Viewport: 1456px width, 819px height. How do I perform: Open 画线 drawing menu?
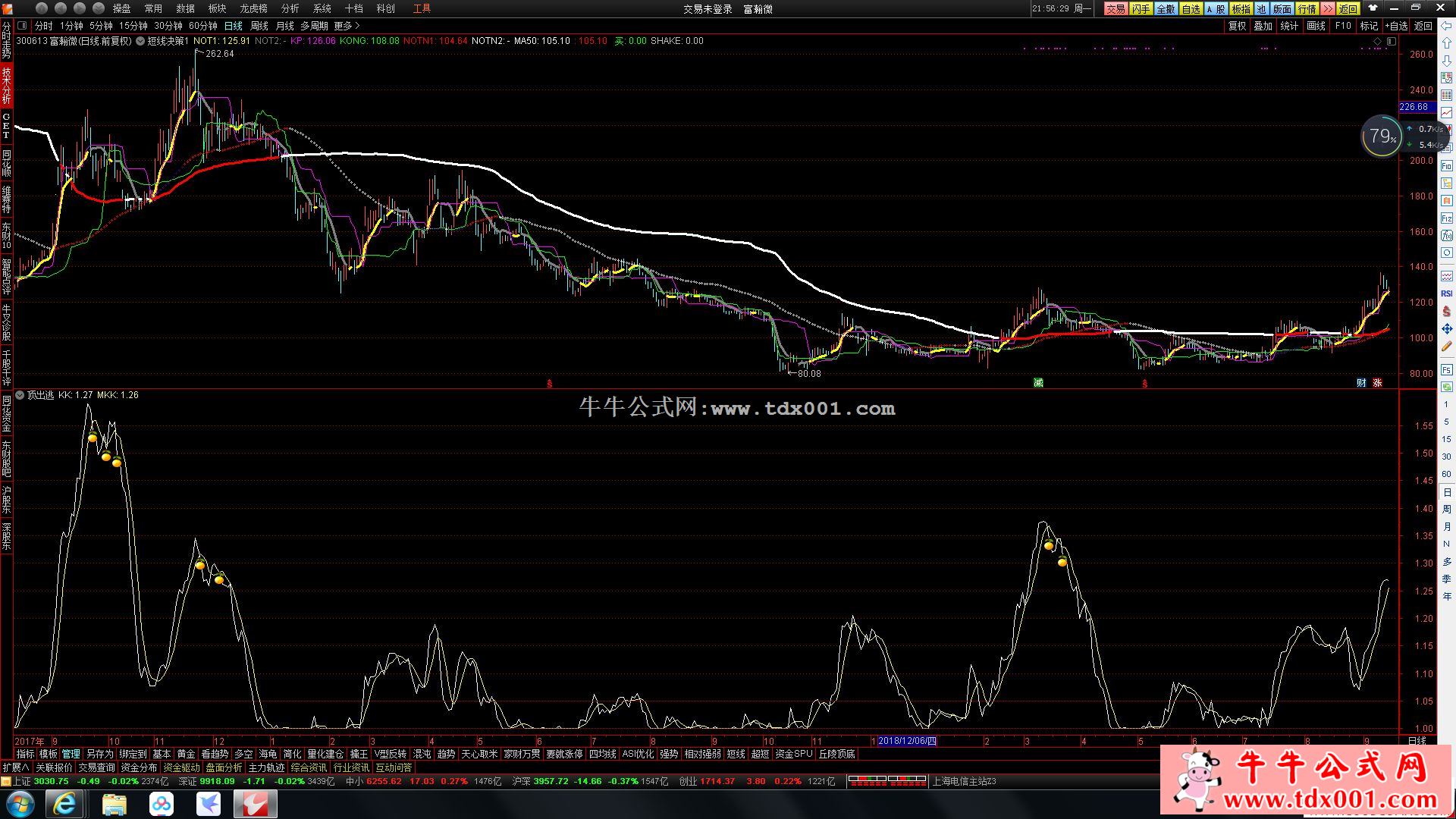tap(1316, 26)
